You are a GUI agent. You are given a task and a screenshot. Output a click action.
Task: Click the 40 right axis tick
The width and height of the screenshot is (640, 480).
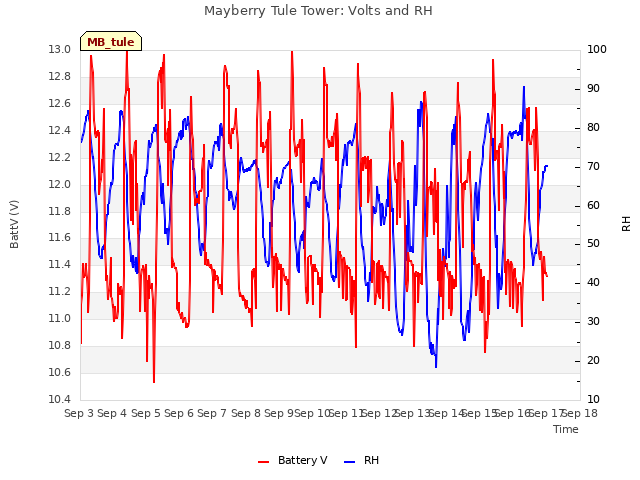tap(593, 282)
